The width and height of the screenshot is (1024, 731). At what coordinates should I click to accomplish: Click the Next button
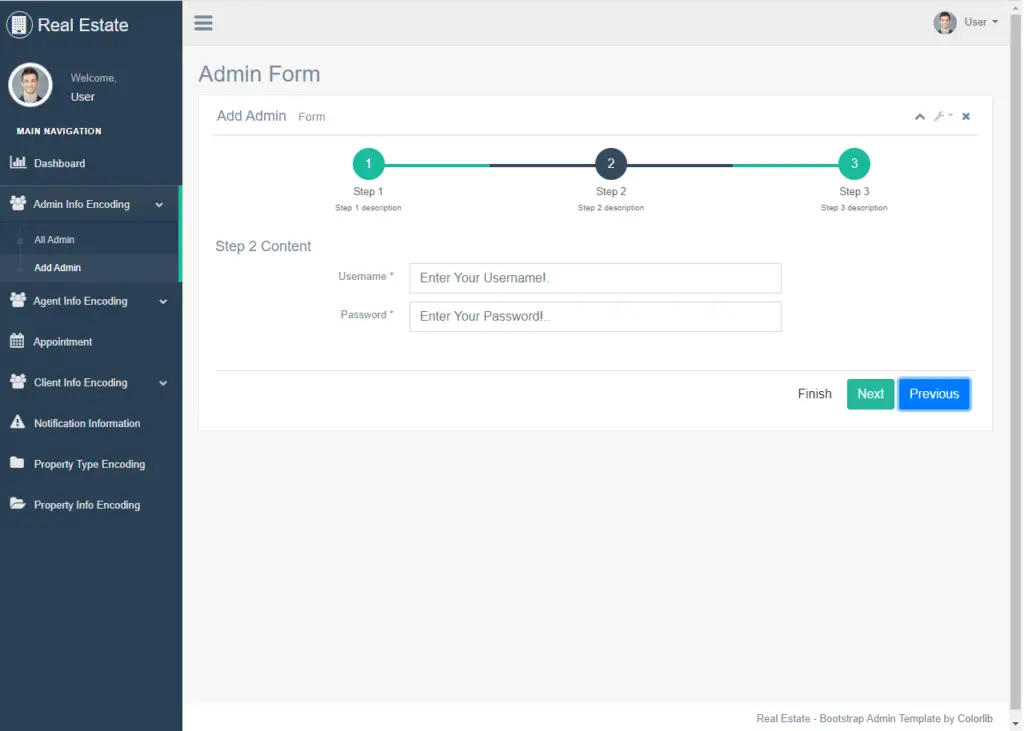[869, 394]
